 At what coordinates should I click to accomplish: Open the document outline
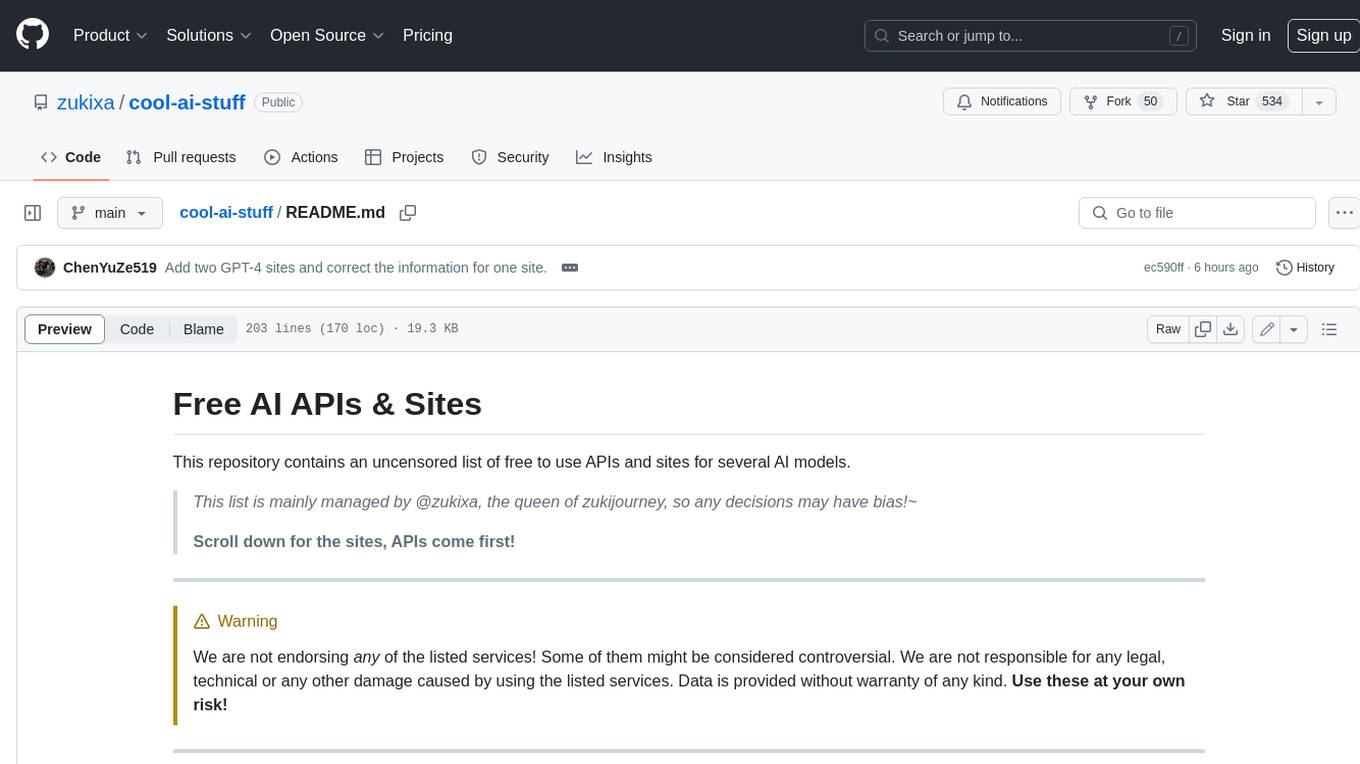[x=1329, y=329]
